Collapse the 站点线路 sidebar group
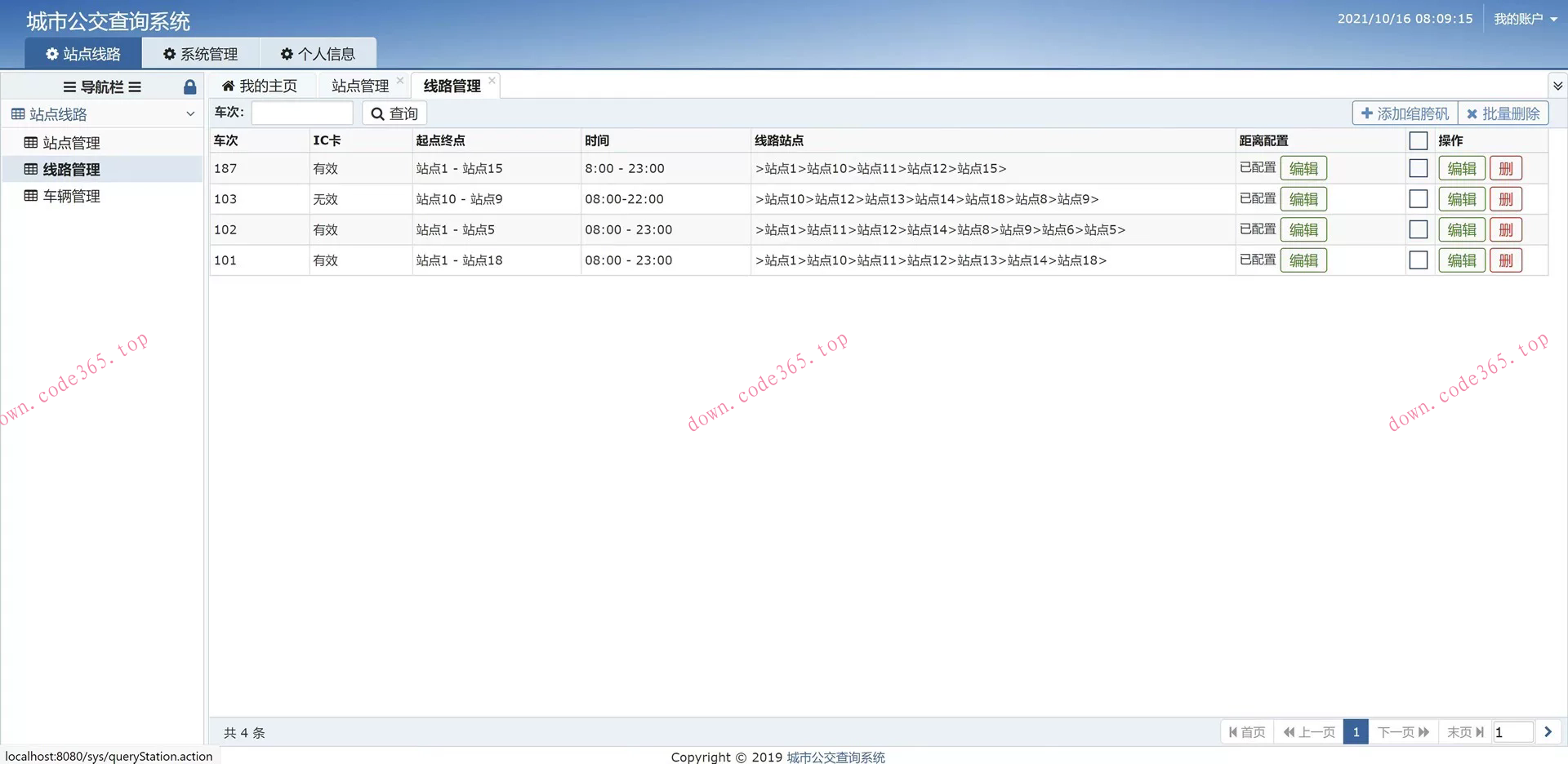Viewport: 1568px width, 764px height. [190, 114]
